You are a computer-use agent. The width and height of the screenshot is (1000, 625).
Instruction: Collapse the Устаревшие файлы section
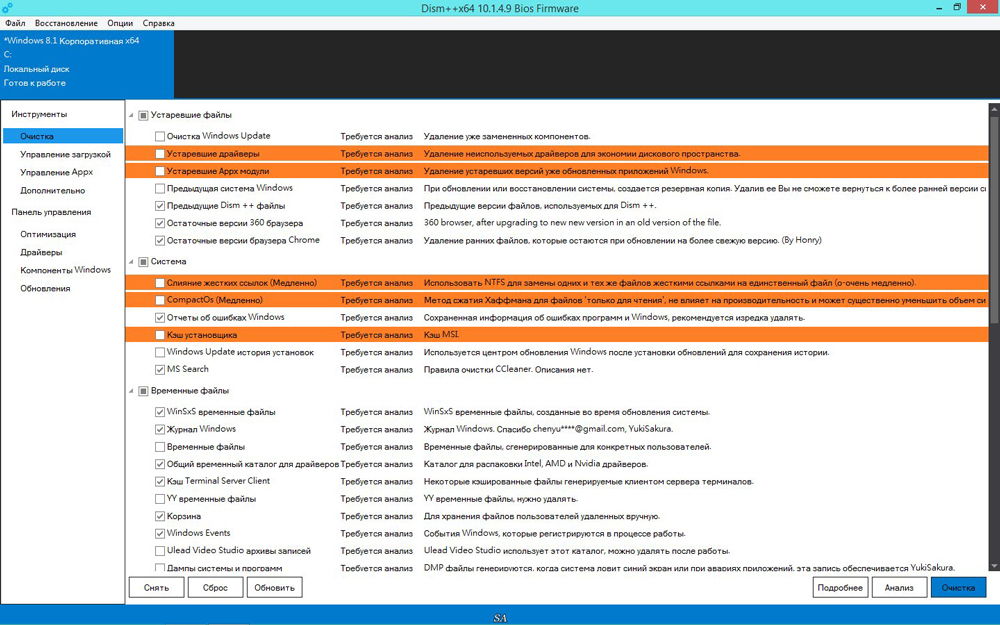(x=131, y=115)
